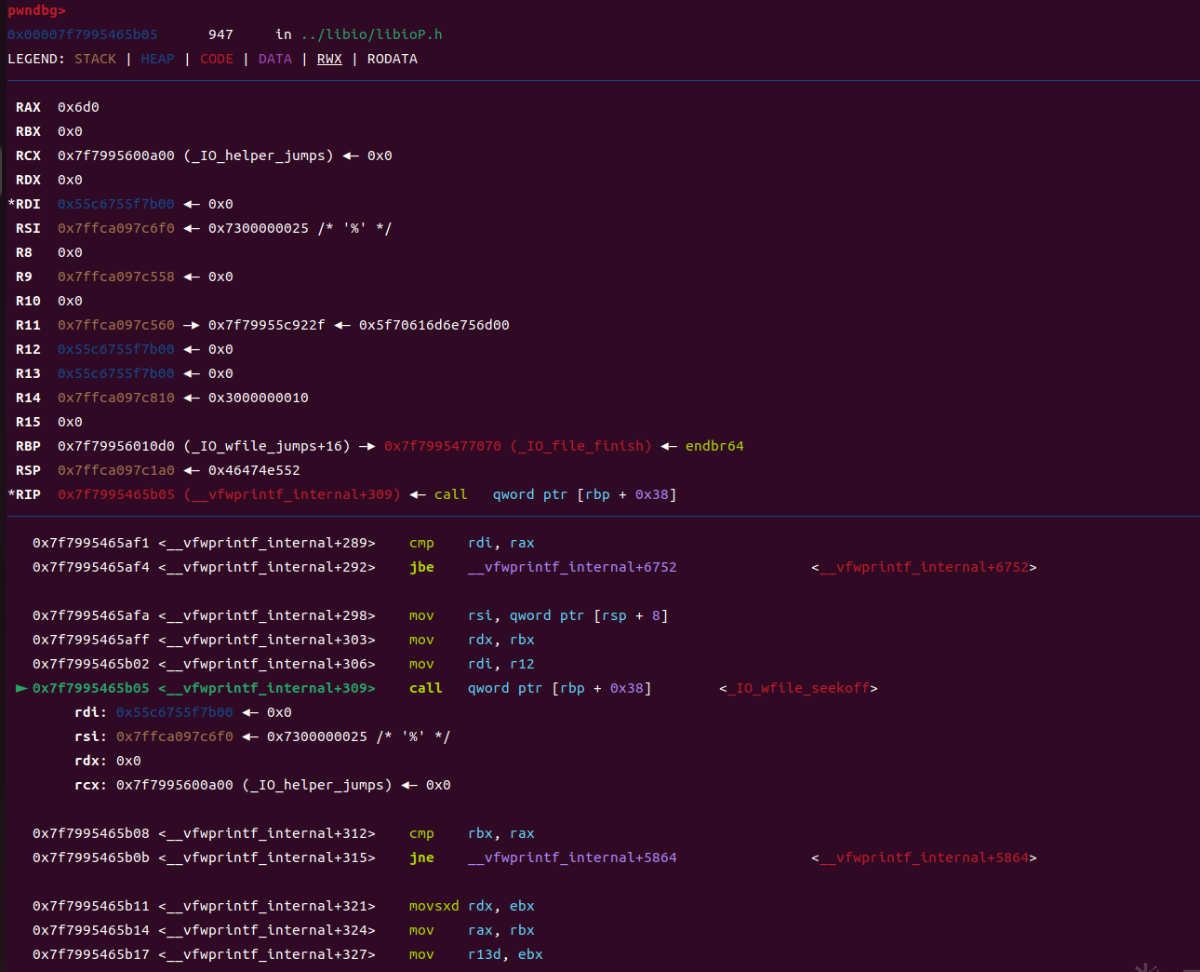This screenshot has width=1200, height=972.
Task: Click the CODE legend label
Action: [216, 59]
